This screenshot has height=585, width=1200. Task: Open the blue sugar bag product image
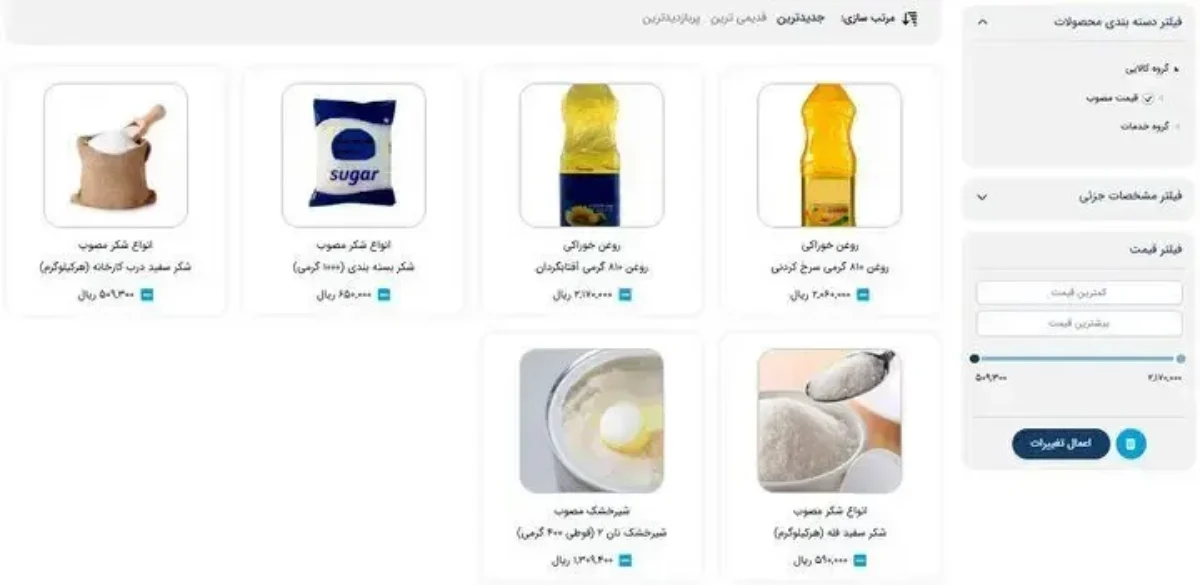pos(353,155)
